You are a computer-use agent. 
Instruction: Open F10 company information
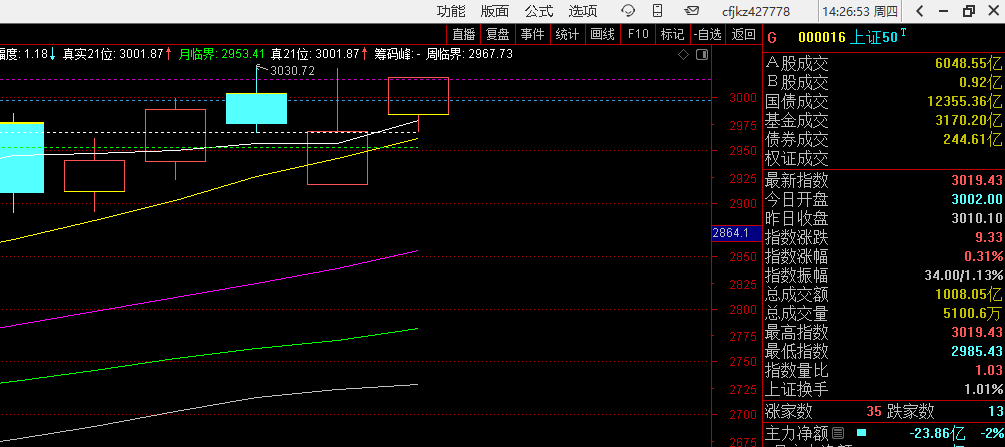coord(638,35)
